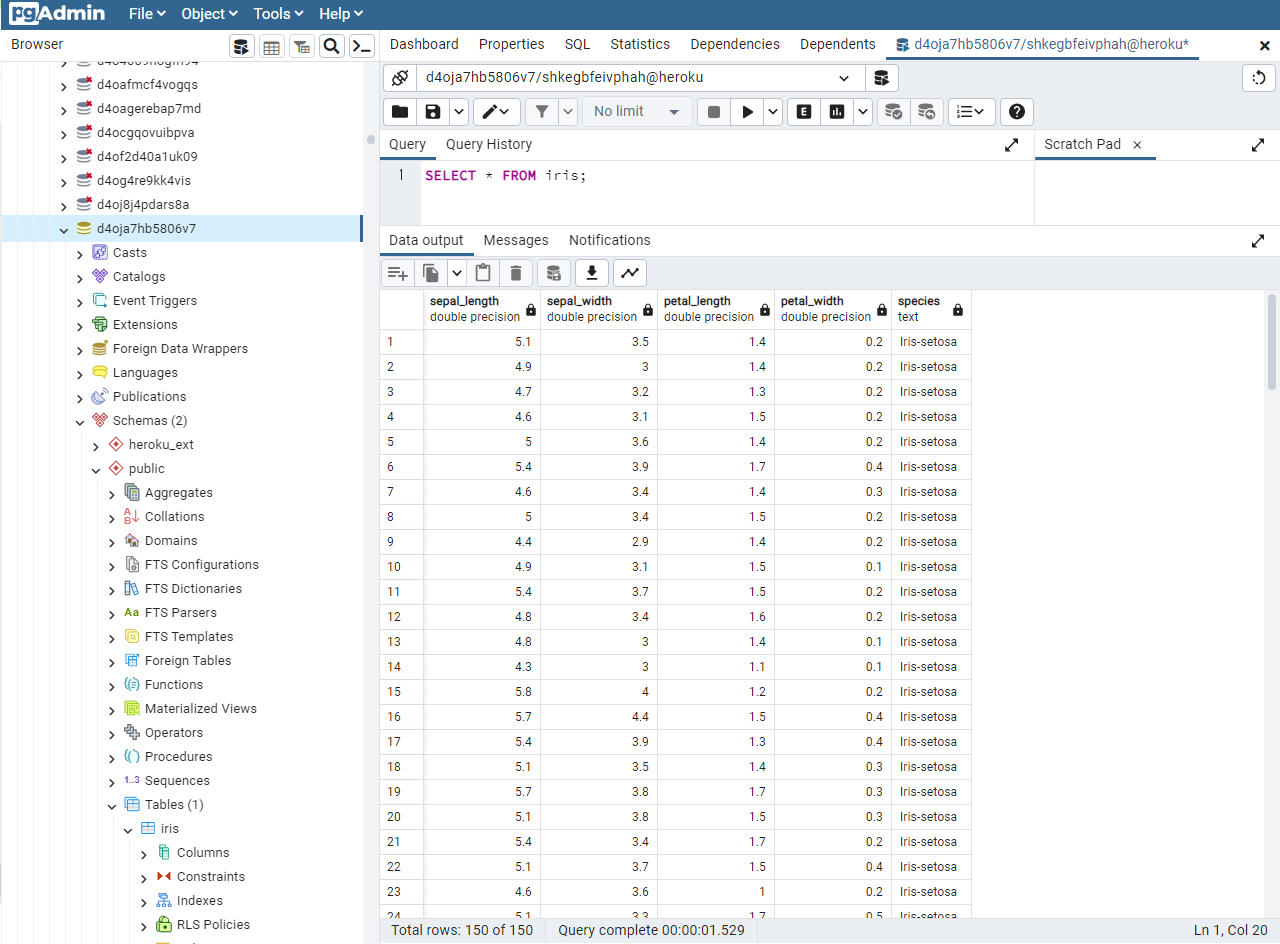Collapse the Tables (1) node
1280x944 pixels.
112,805
